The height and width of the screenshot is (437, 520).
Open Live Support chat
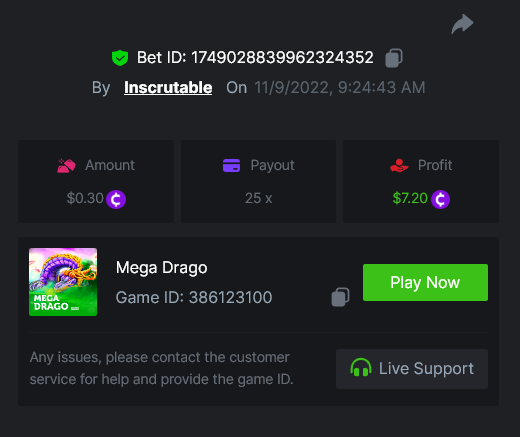pos(412,369)
